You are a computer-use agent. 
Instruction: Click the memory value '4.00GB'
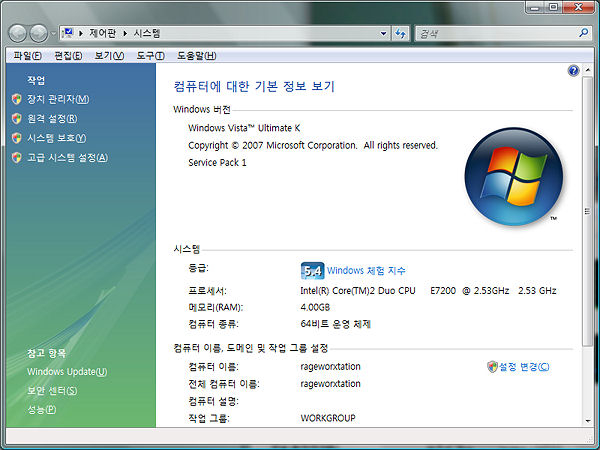coord(315,308)
